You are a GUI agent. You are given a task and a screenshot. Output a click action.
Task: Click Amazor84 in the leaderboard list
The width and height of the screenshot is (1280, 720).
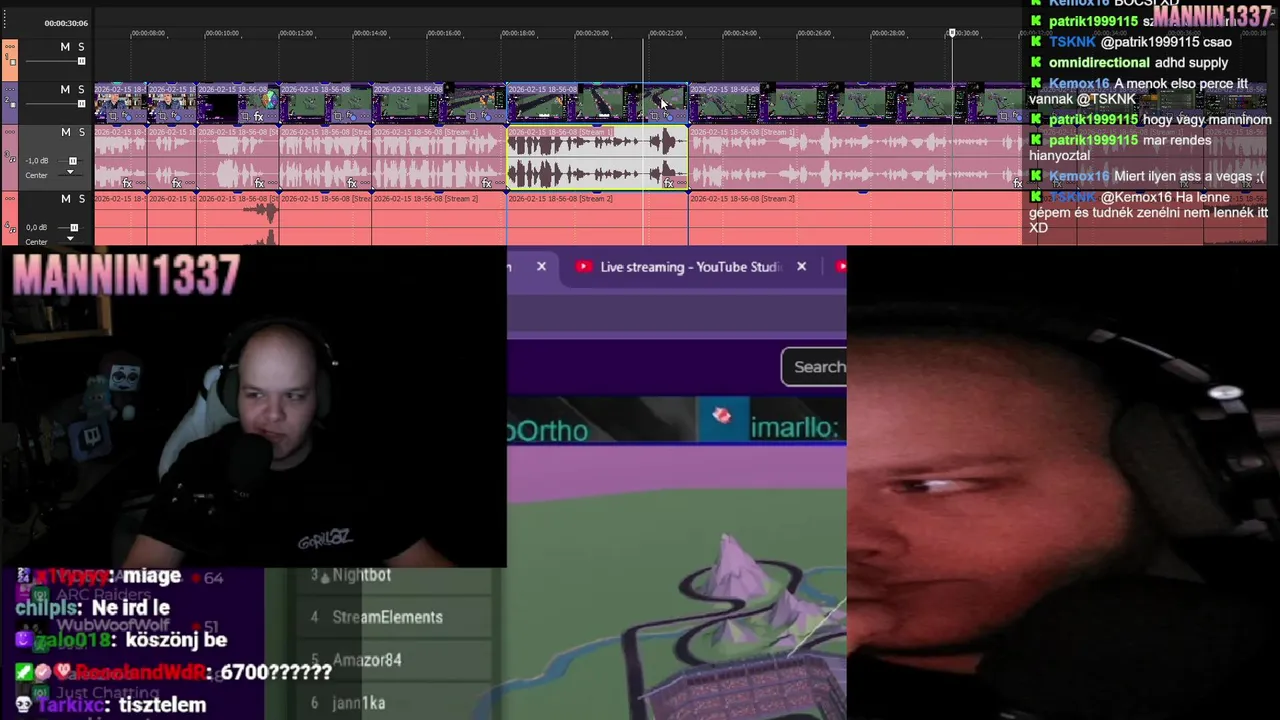pyautogui.click(x=367, y=660)
